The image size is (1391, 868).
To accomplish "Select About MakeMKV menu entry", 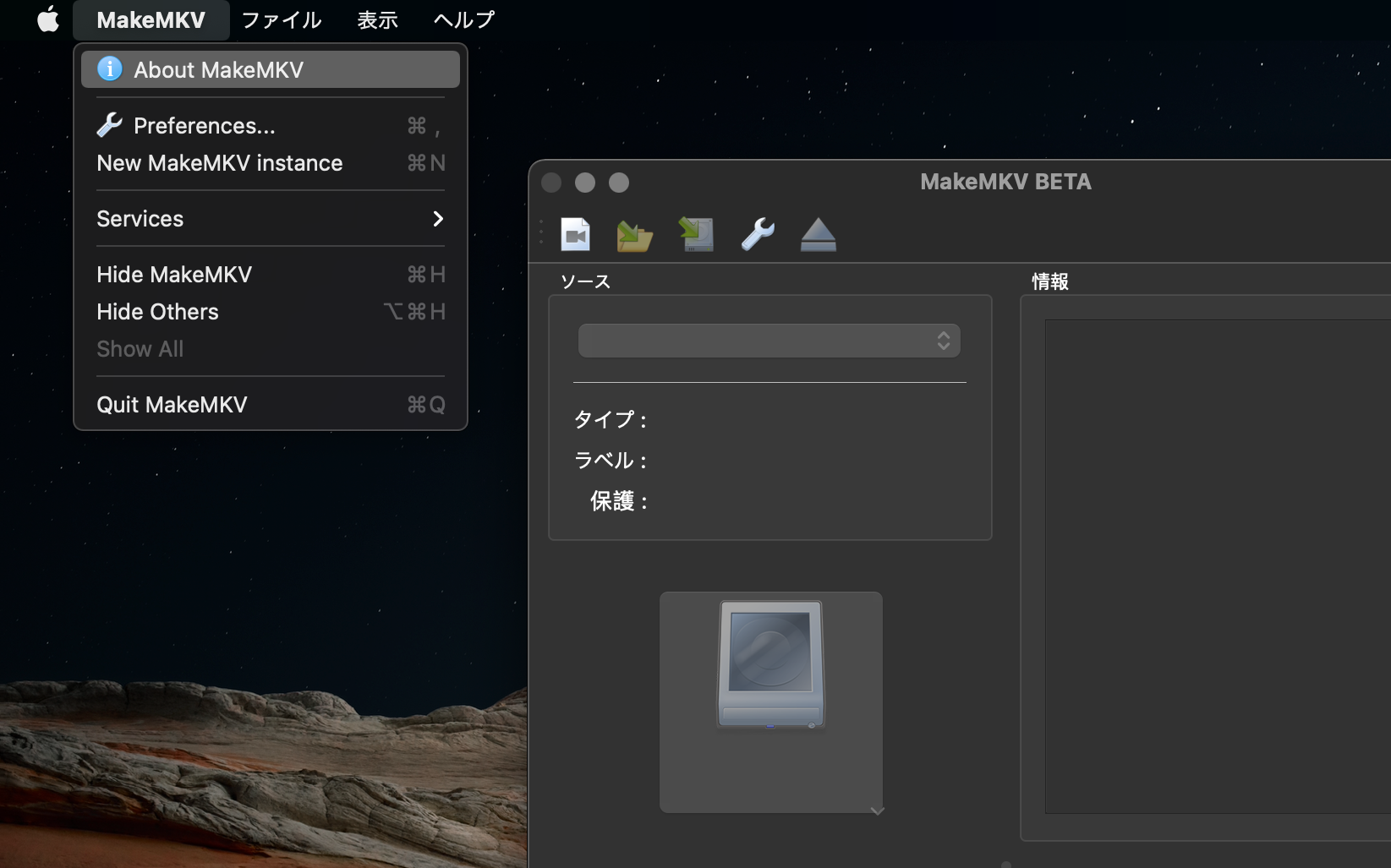I will point(271,69).
